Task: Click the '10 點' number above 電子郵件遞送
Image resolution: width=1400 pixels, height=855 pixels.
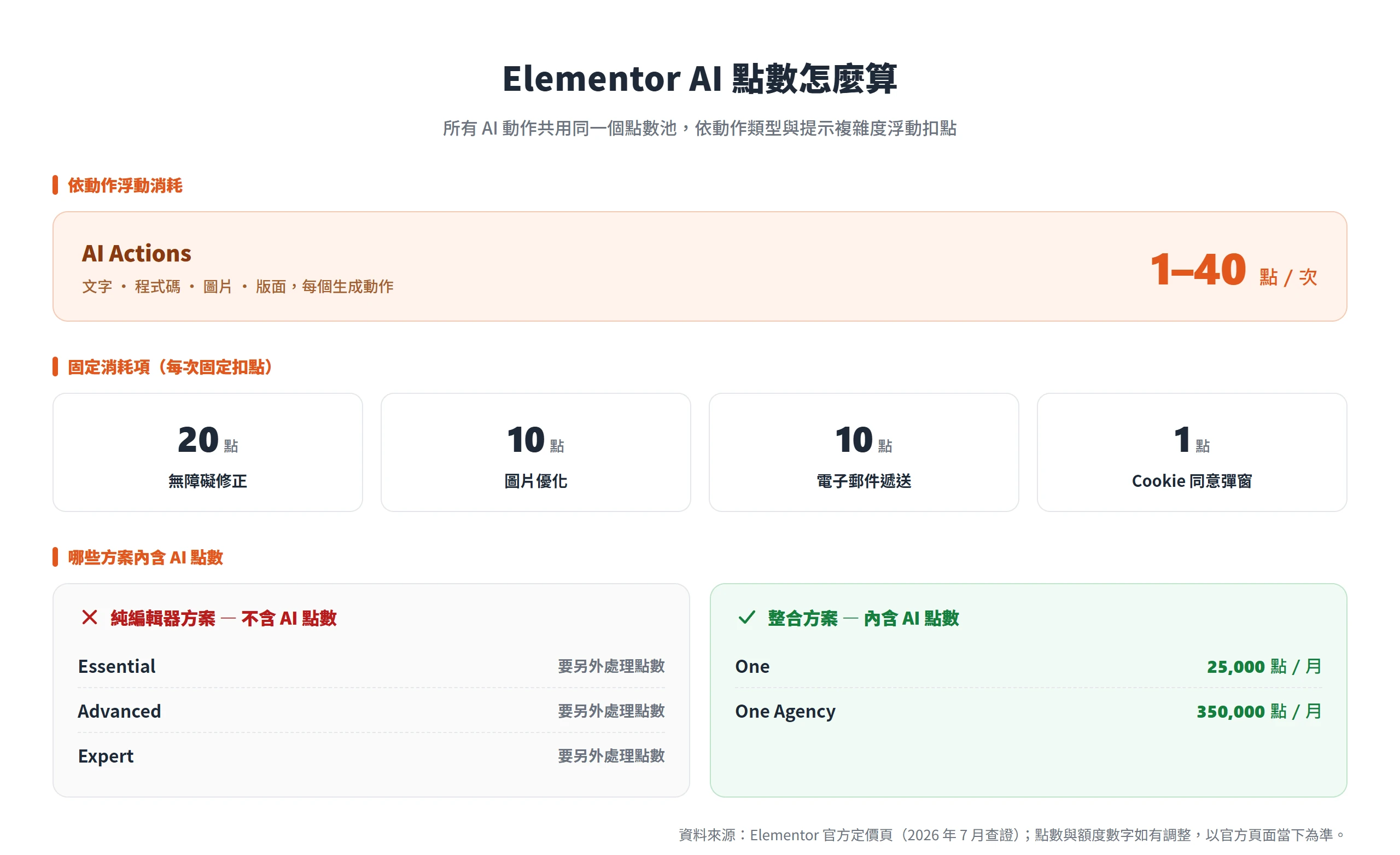Action: click(x=864, y=440)
